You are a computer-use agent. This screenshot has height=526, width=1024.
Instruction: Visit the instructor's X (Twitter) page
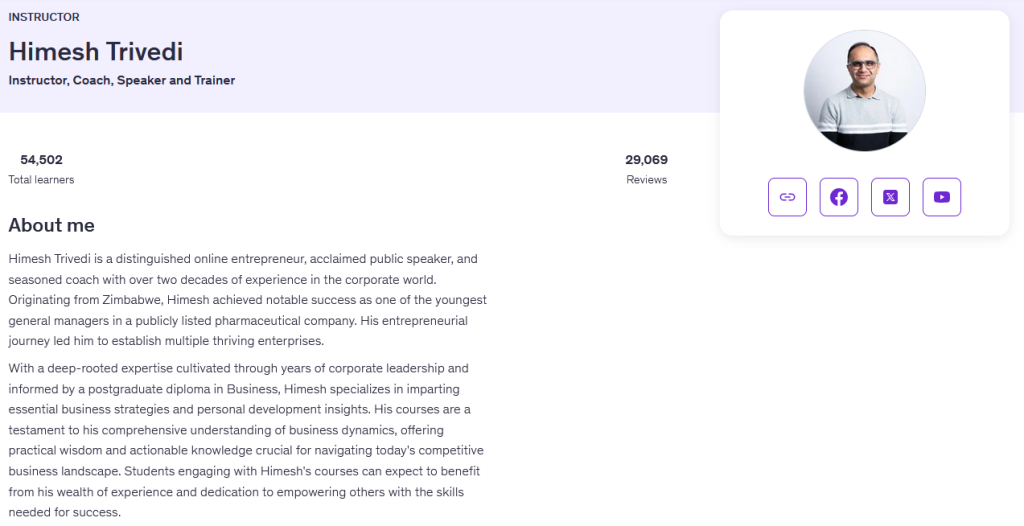coord(890,197)
